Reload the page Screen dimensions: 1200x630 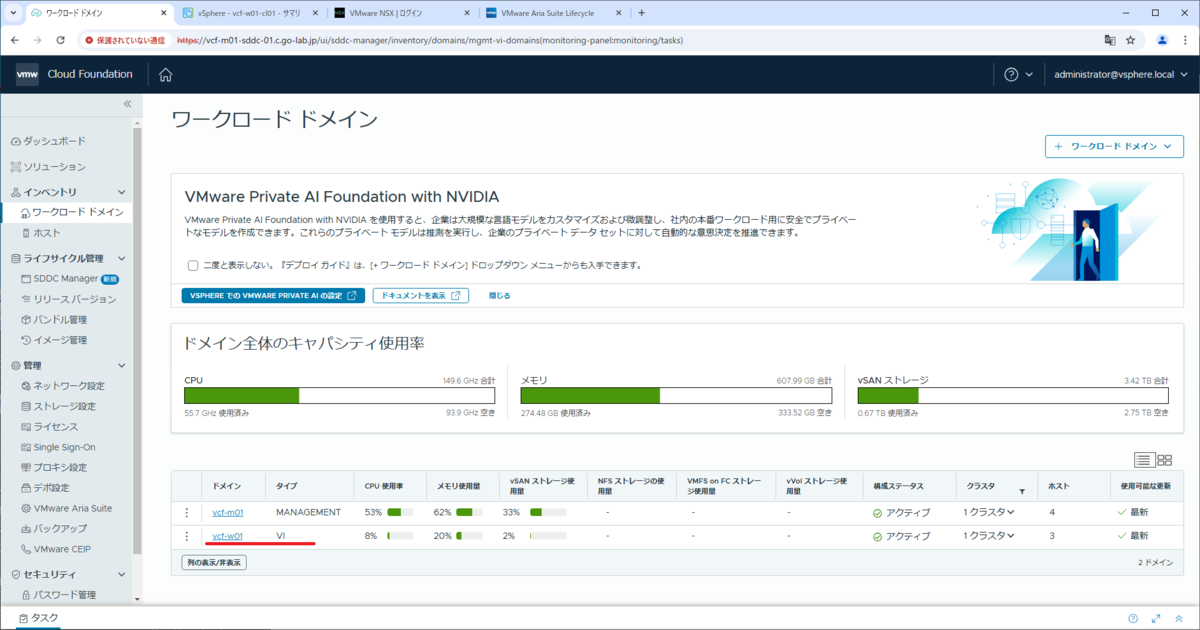tap(61, 40)
